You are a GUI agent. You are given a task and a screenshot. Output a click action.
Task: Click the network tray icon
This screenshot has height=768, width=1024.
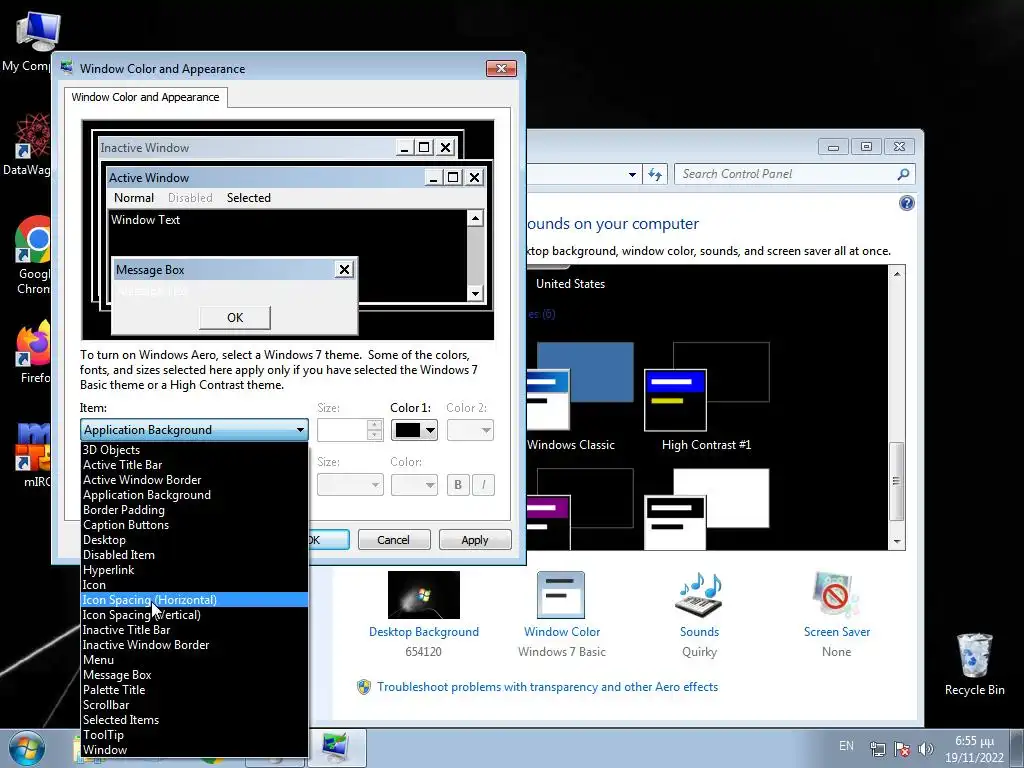tap(878, 749)
